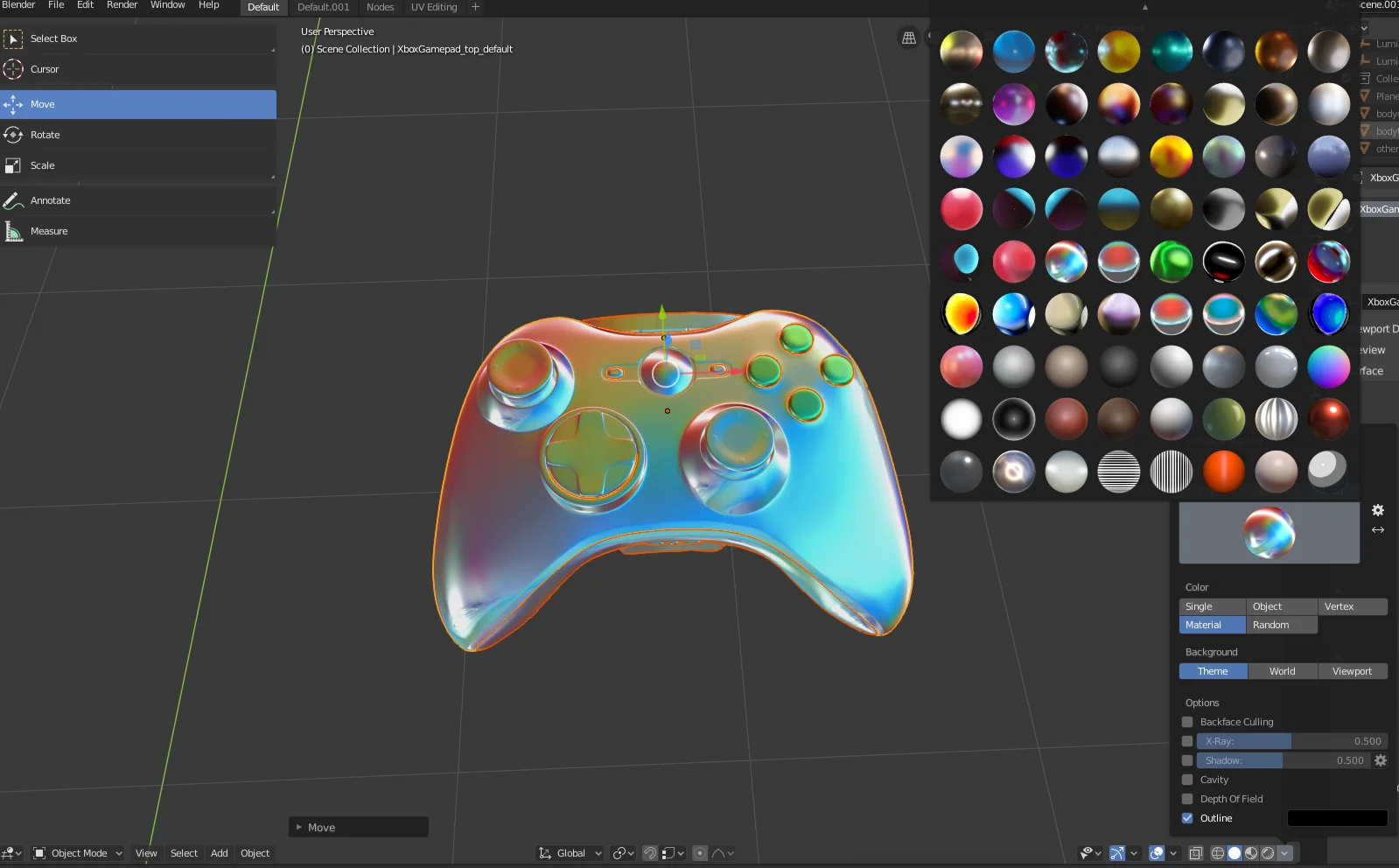Screen dimensions: 1399x868
Task: Select the Cursor tool
Action: tap(45, 69)
